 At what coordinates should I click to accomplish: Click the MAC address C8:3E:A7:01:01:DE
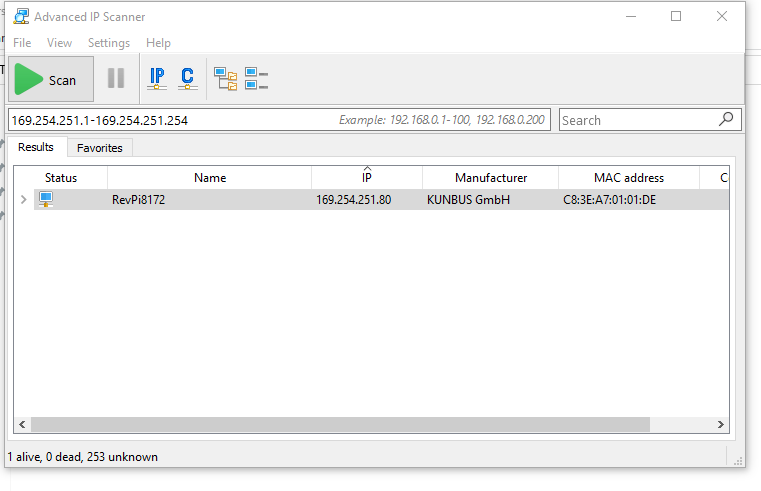tap(609, 199)
